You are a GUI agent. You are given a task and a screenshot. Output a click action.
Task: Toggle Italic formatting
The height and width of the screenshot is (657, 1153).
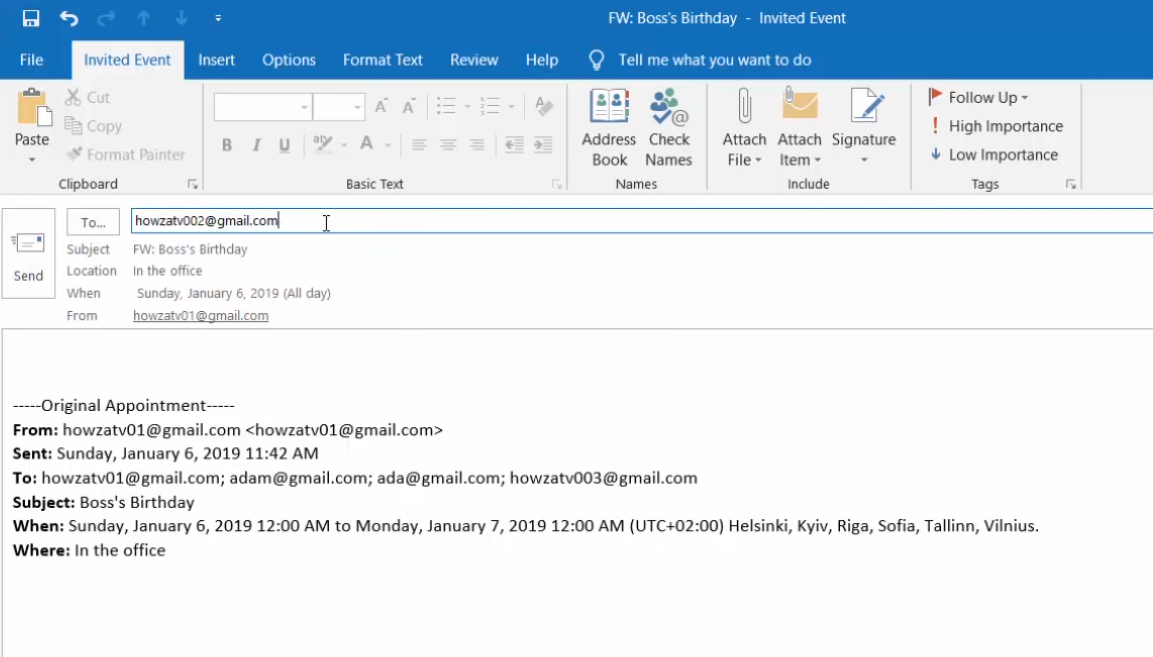click(x=256, y=145)
